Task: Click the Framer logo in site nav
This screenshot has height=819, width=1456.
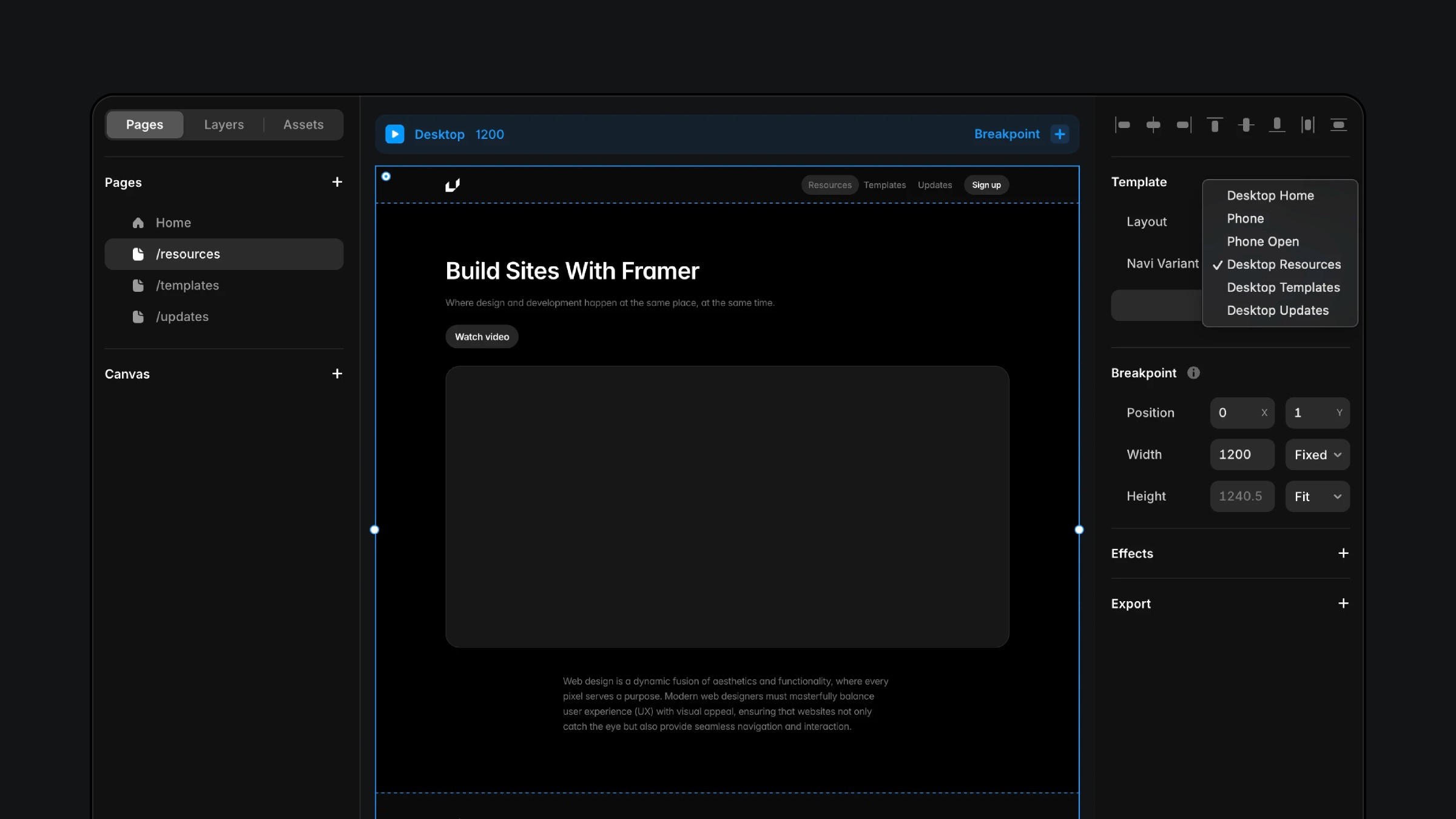Action: click(453, 185)
